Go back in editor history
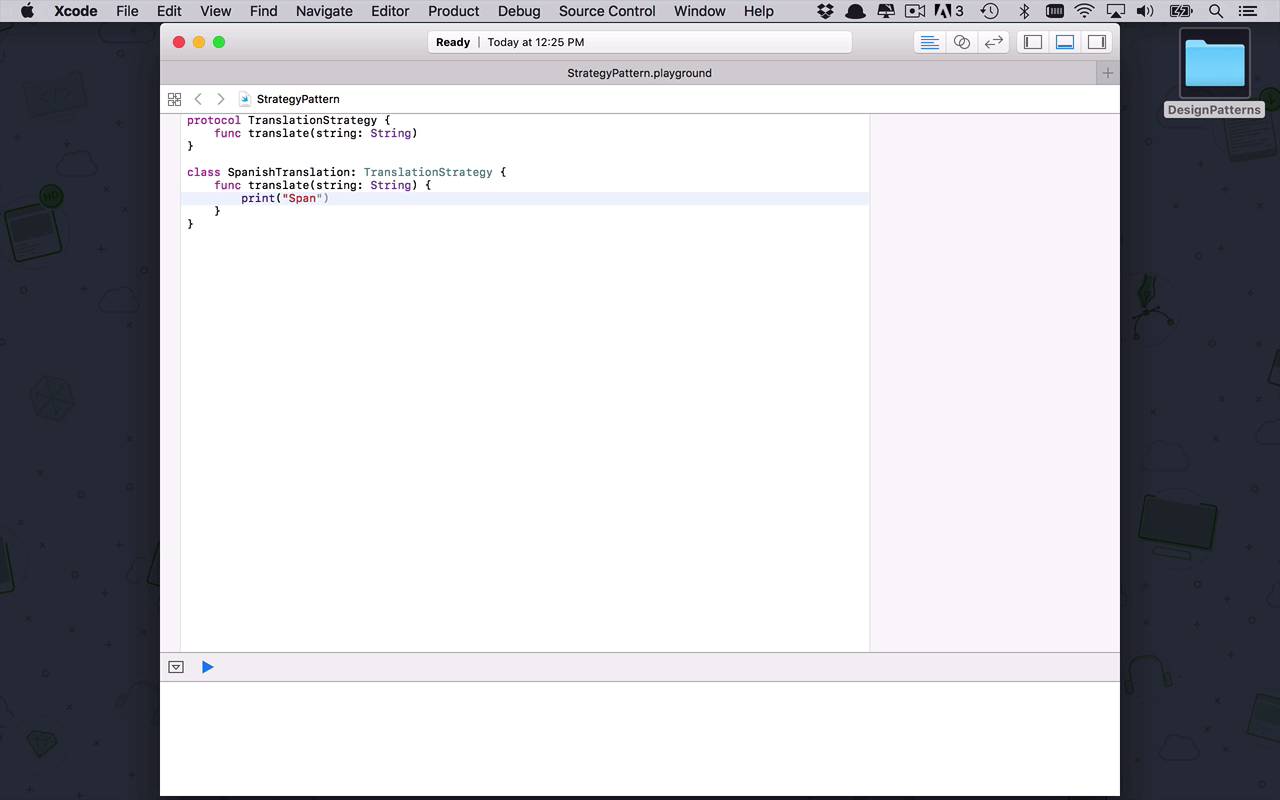The image size is (1280, 800). (198, 99)
